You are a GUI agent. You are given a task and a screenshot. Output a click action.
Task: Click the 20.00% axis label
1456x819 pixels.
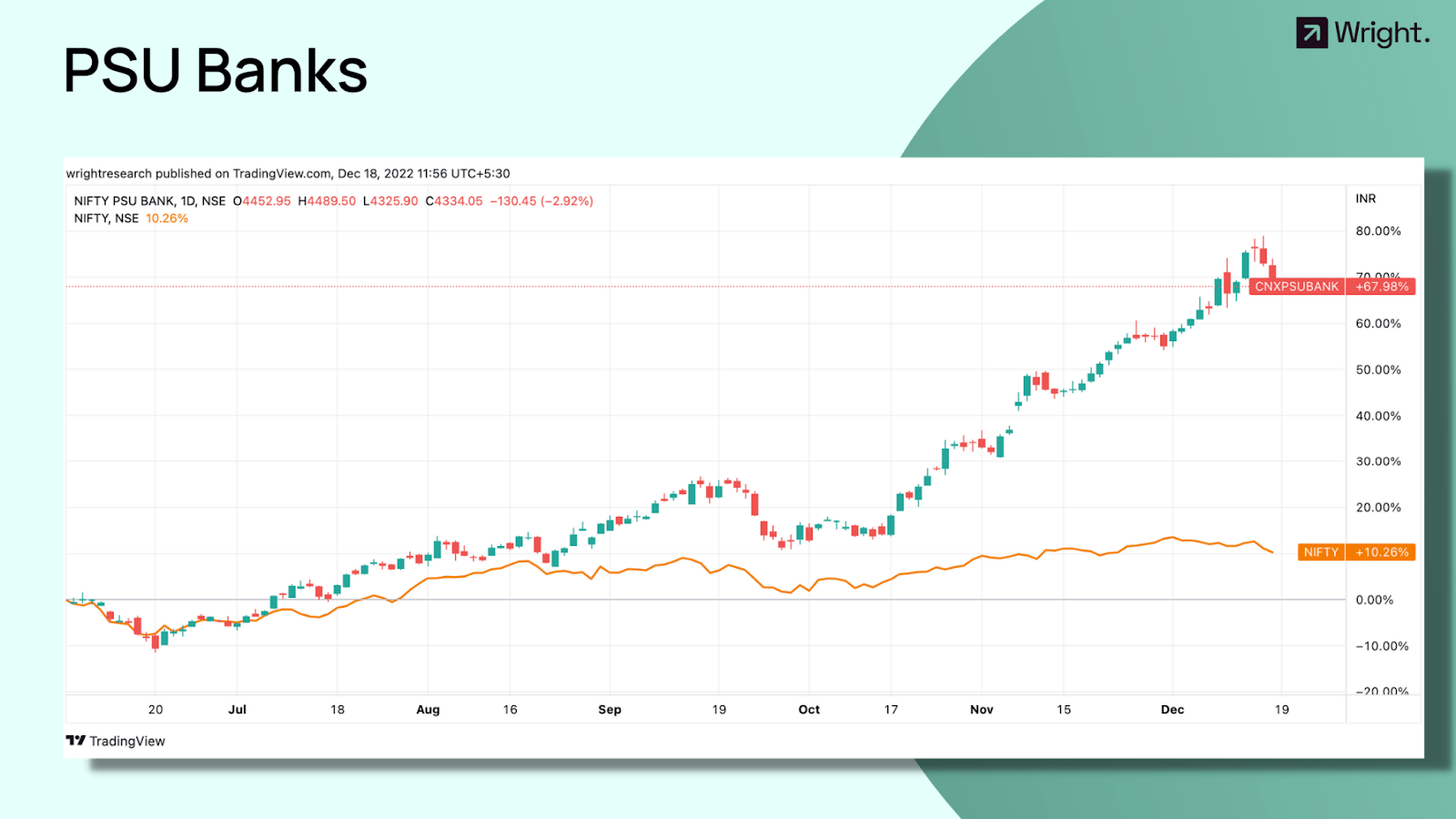[1379, 508]
